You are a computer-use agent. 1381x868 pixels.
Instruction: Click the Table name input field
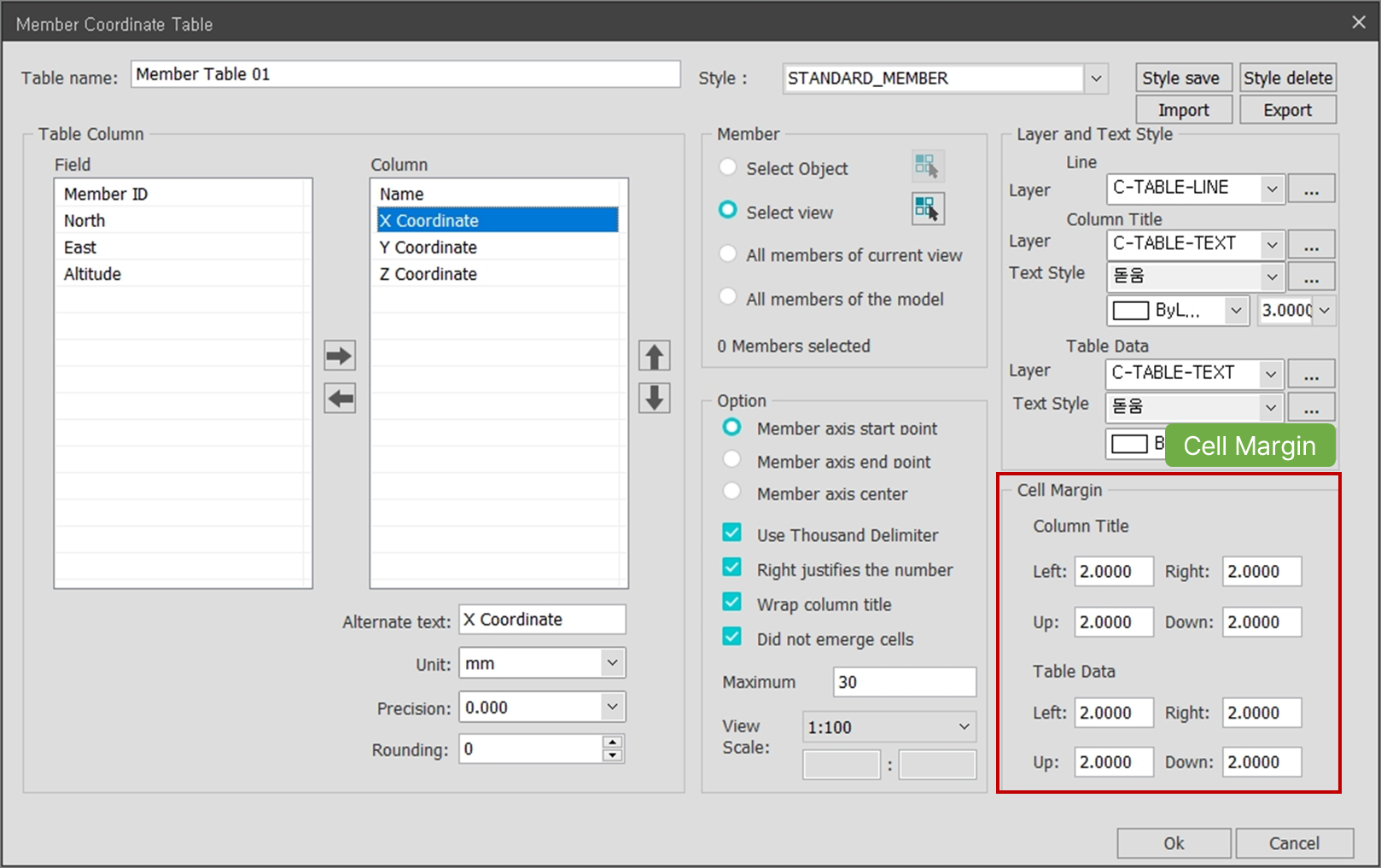point(405,74)
